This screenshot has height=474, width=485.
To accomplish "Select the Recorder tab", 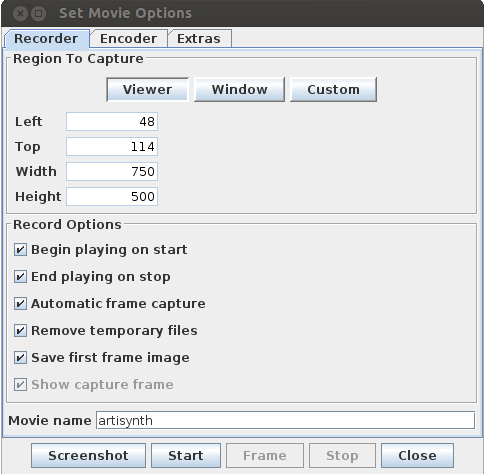I will [46, 39].
